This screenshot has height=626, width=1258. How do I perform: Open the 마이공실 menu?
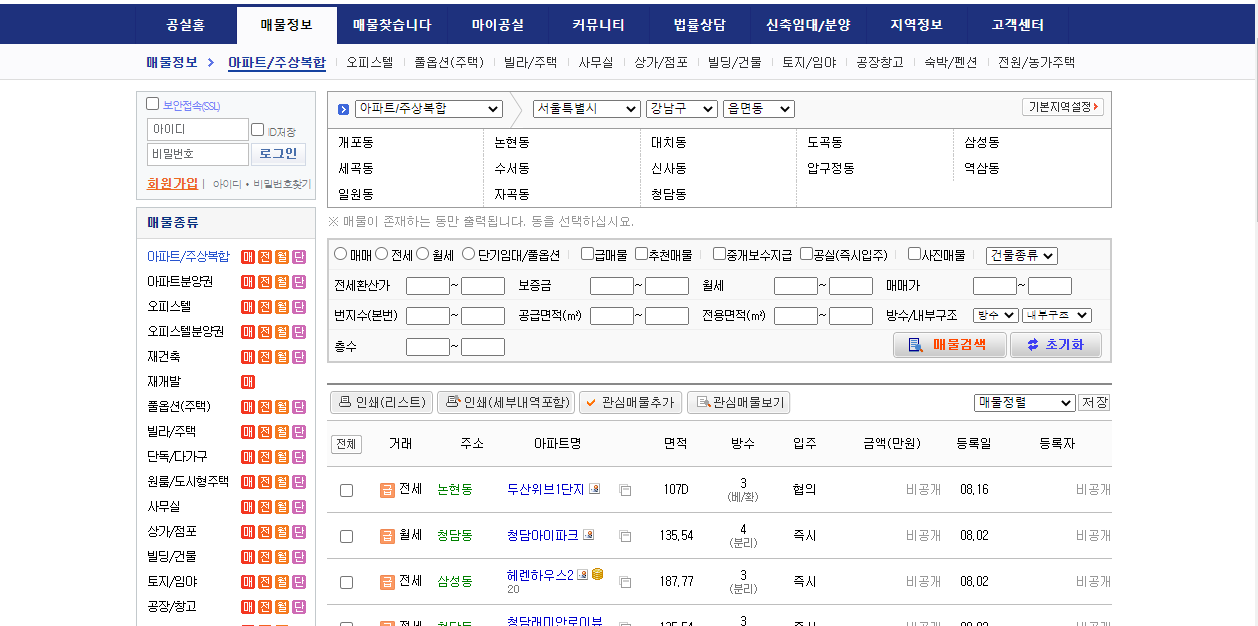(x=498, y=25)
